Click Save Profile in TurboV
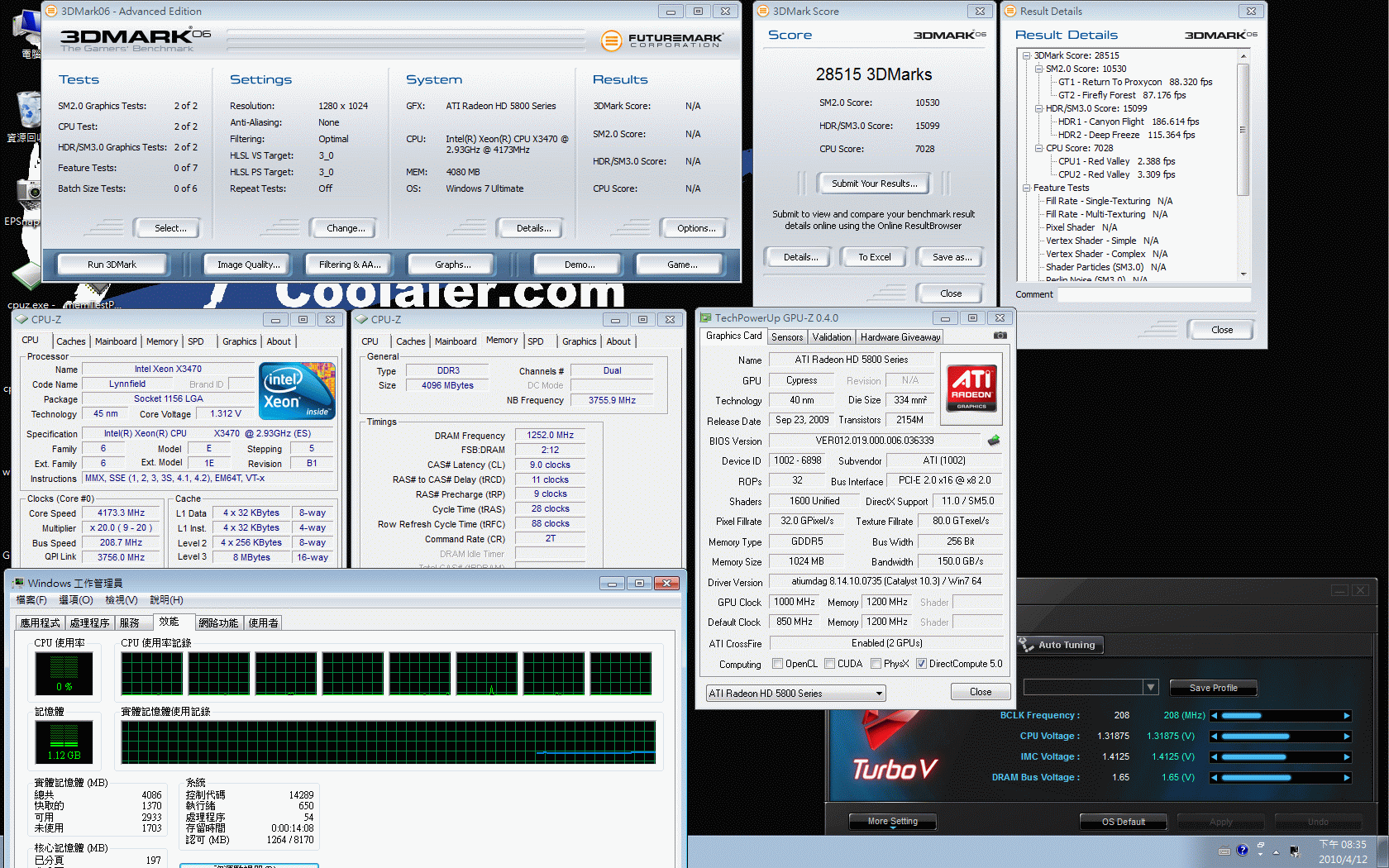 1213,688
